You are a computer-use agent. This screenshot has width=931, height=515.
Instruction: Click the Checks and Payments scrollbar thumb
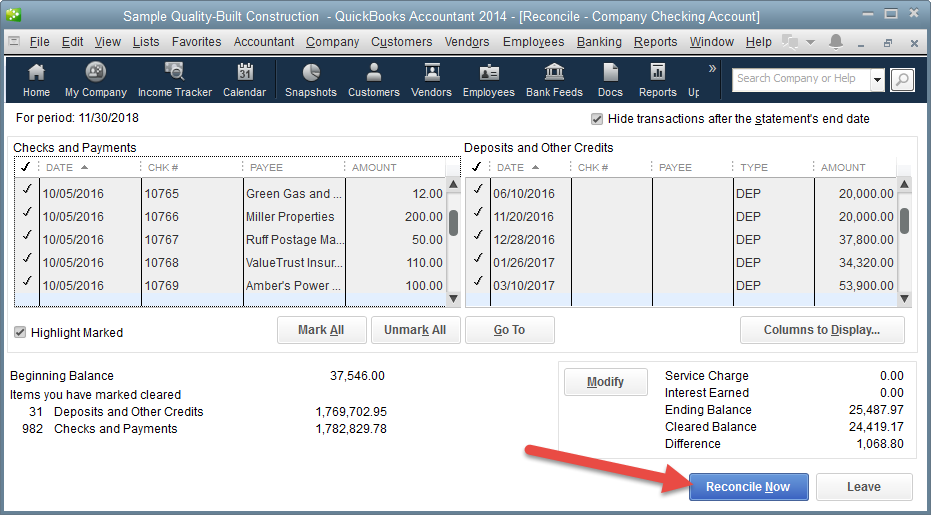(x=453, y=222)
